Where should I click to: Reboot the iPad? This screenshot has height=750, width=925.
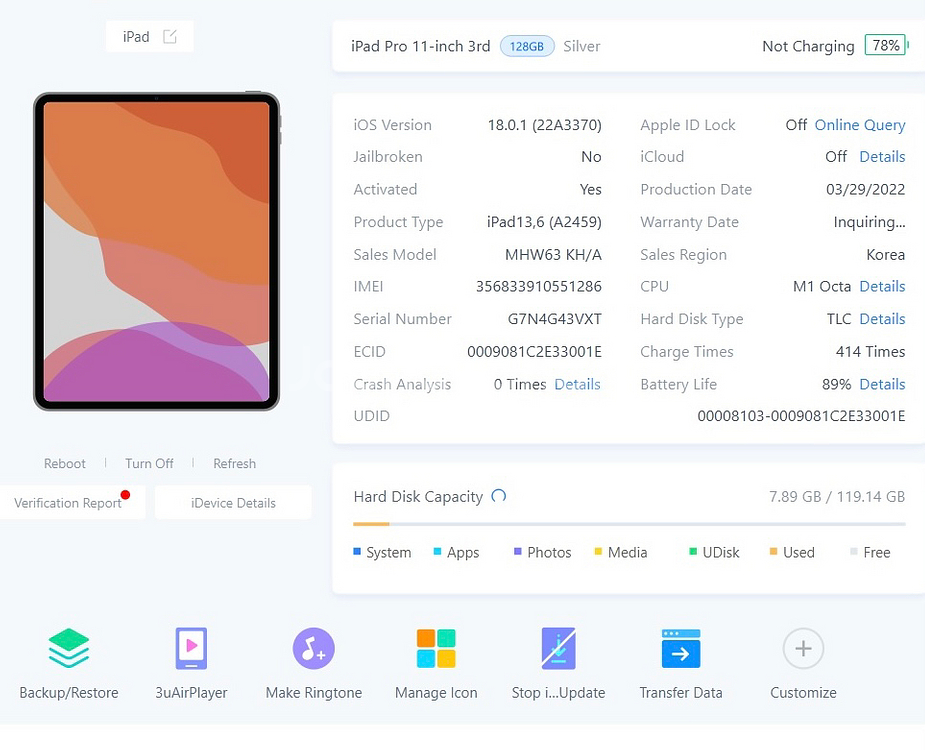coord(65,463)
